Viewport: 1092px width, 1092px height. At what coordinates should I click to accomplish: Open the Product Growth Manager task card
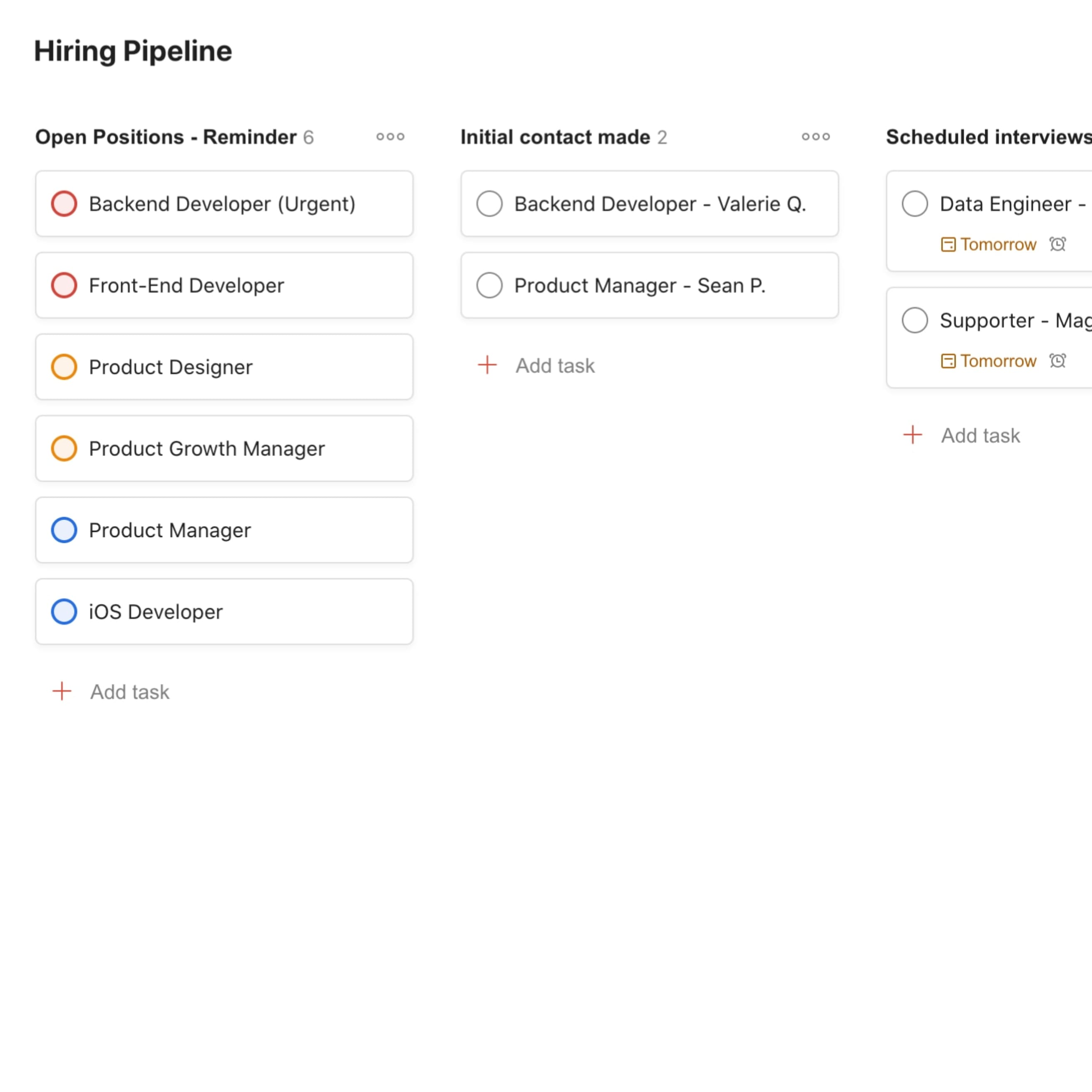coord(224,448)
